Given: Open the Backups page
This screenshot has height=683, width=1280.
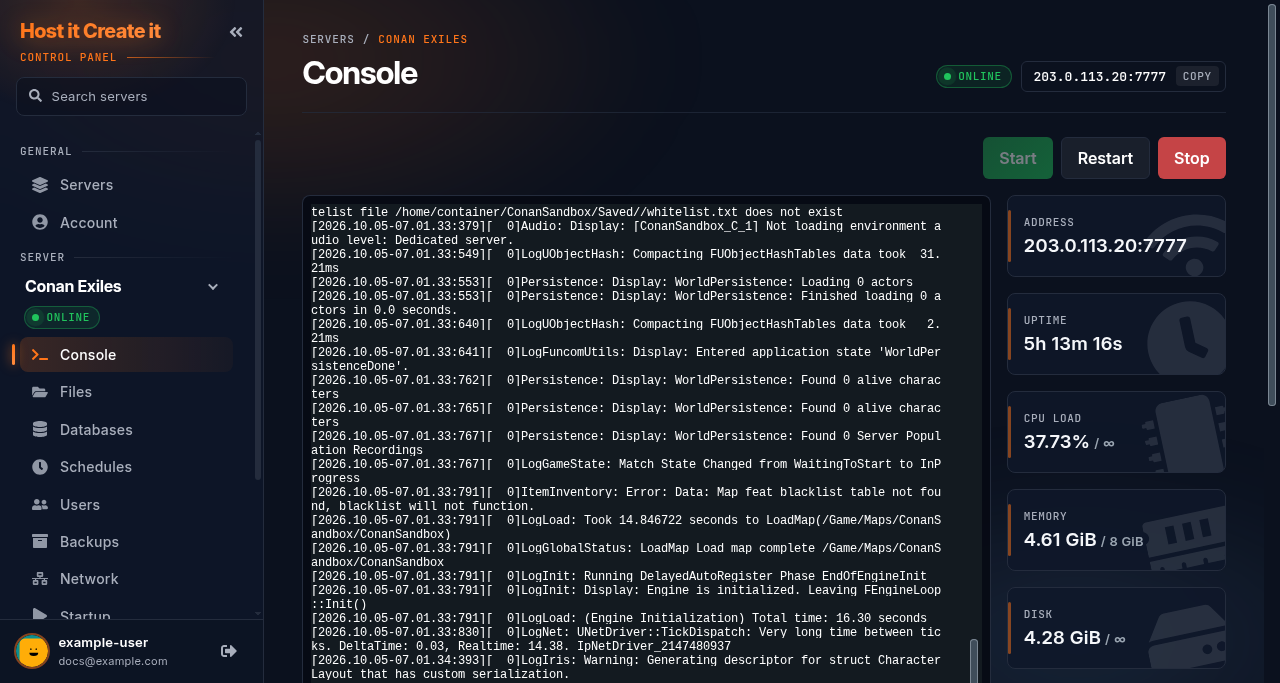Looking at the screenshot, I should pos(126,541).
